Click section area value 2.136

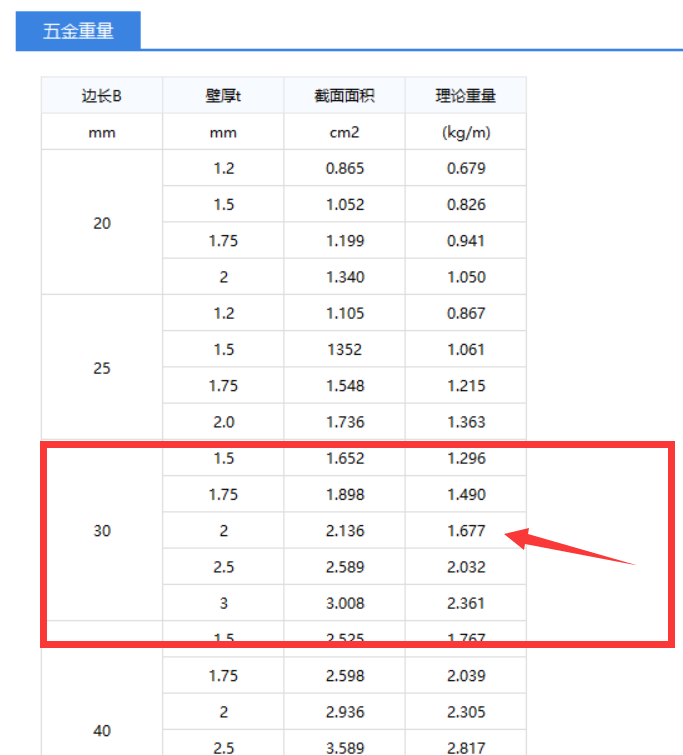coord(345,531)
